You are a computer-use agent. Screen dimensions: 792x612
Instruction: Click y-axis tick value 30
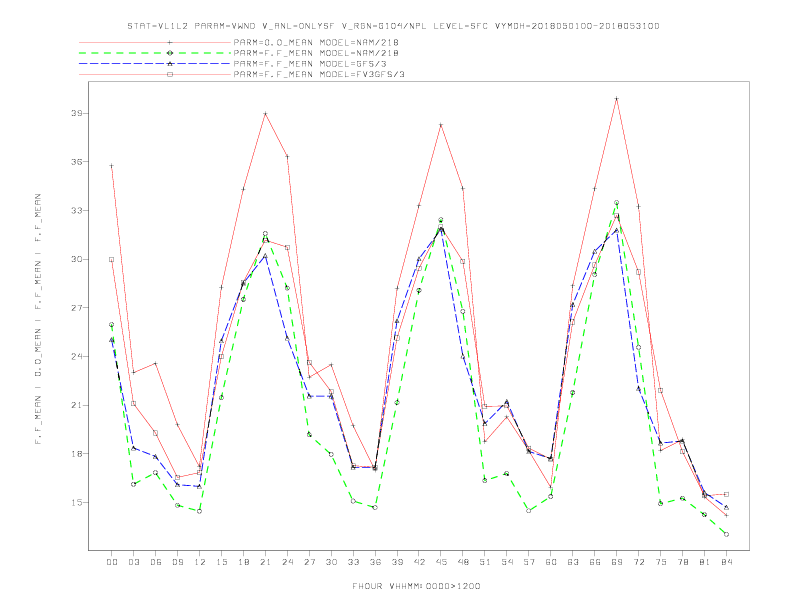tap(76, 260)
